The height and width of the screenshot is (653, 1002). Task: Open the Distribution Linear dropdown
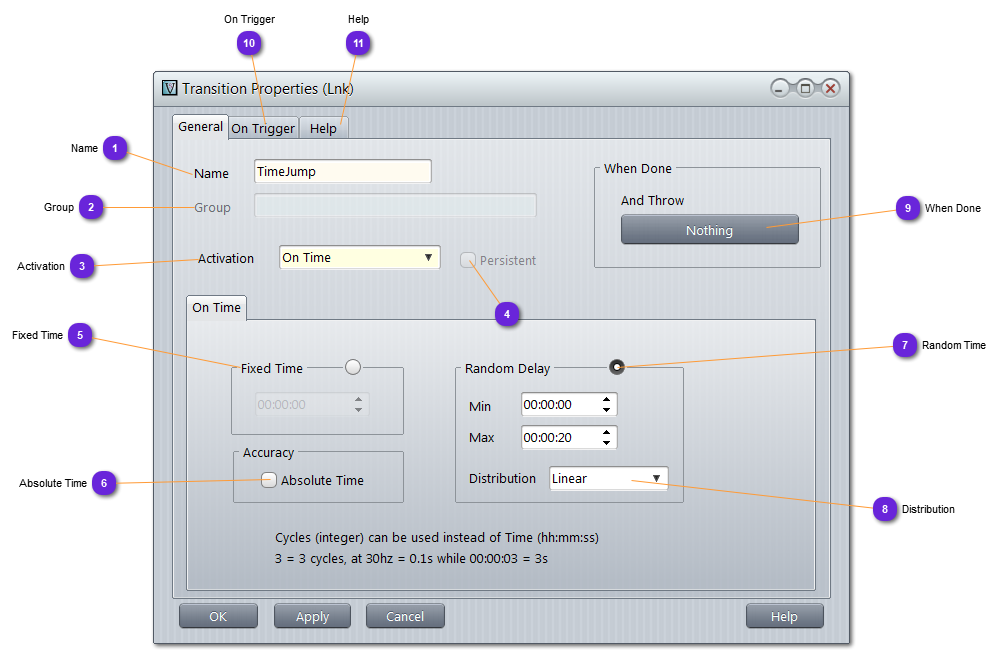tap(608, 479)
